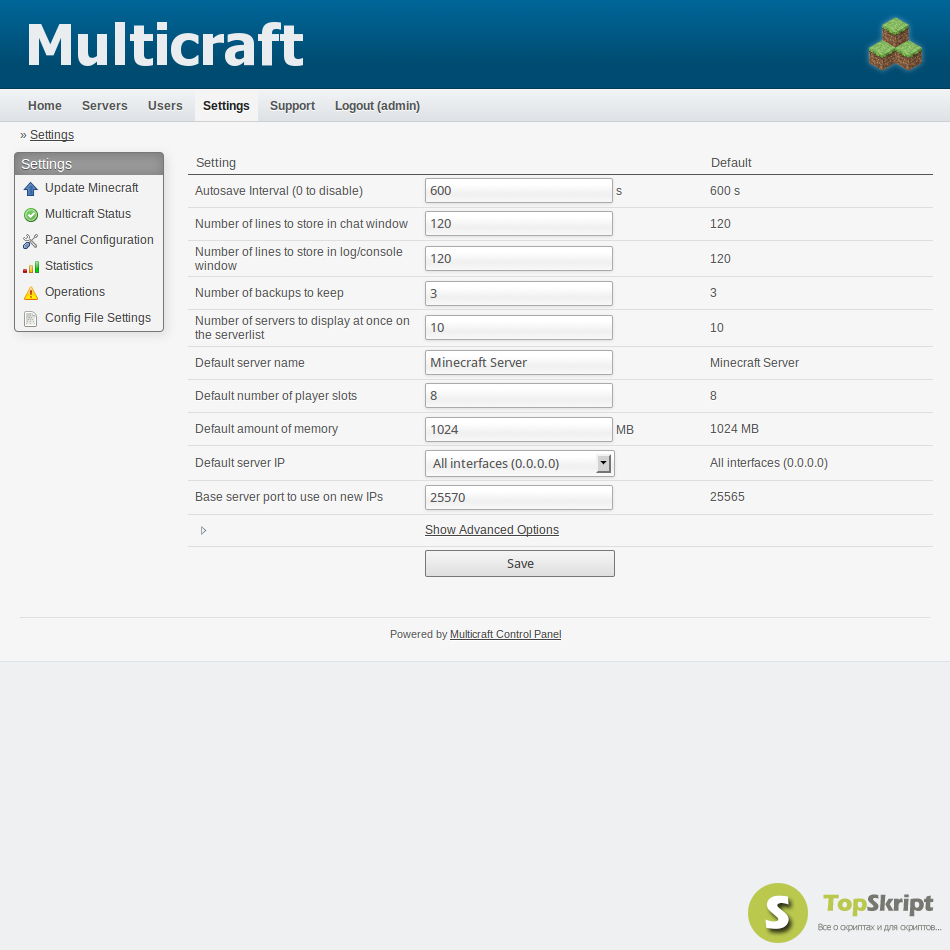Click Logout (admin) in the menu
This screenshot has height=950, width=950.
tap(377, 106)
